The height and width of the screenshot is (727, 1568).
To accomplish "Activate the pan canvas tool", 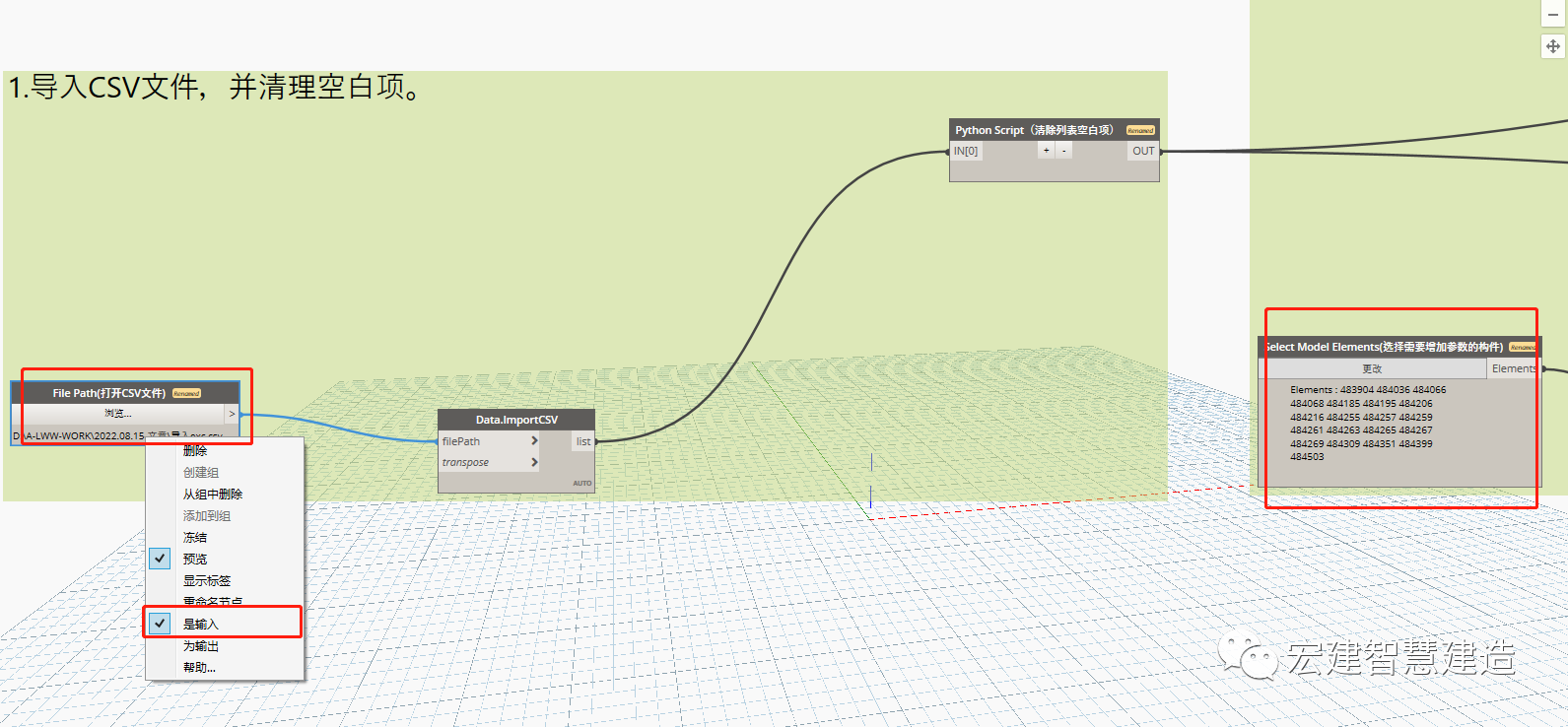I will point(1553,46).
